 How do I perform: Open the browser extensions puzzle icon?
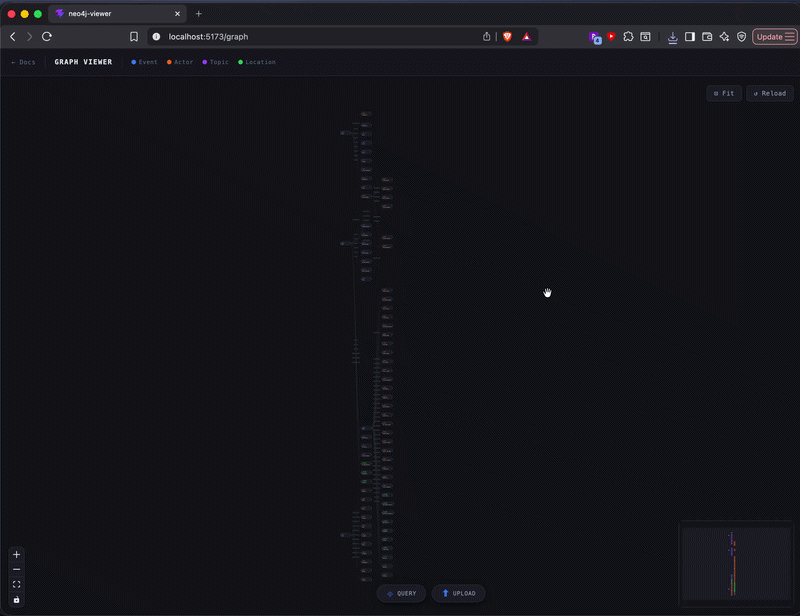[628, 36]
